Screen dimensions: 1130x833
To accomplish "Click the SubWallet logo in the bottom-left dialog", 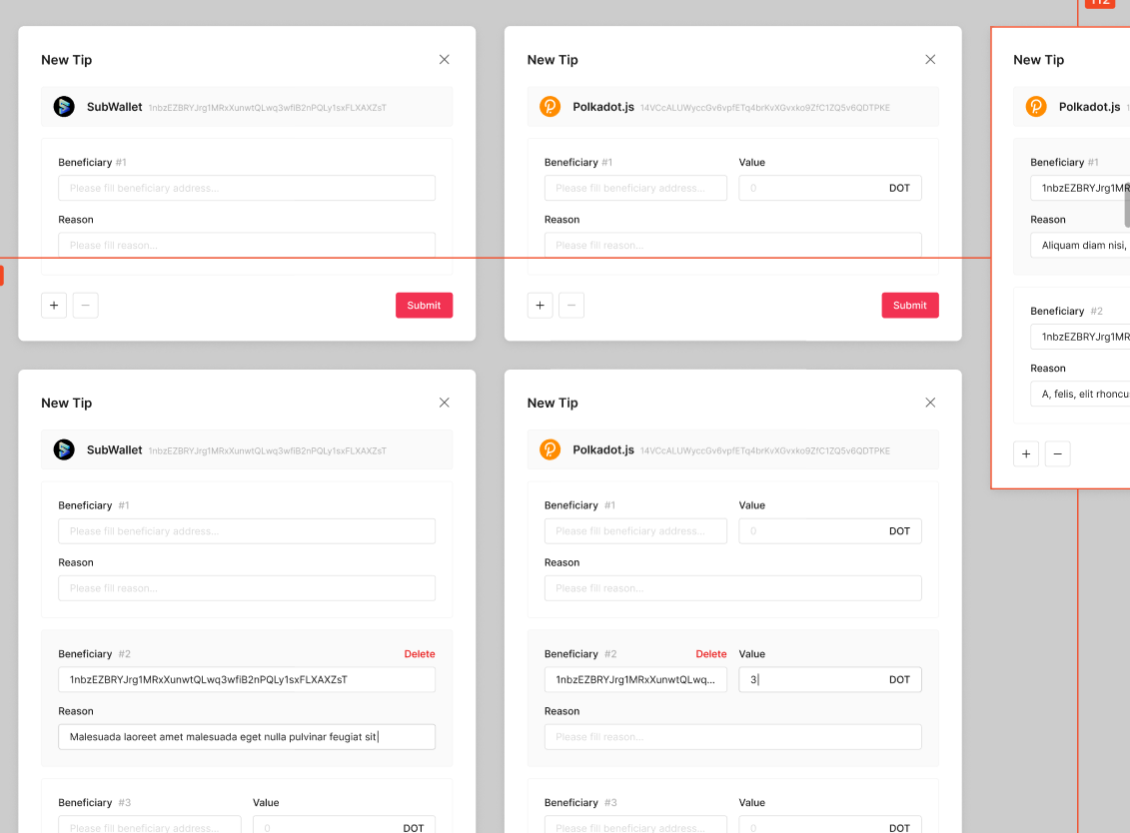I will [64, 450].
